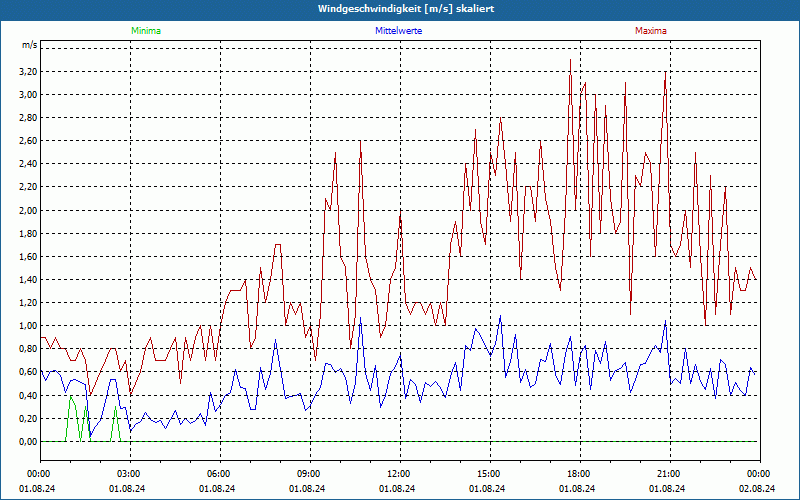Click the 06:00 time axis label

point(220,474)
